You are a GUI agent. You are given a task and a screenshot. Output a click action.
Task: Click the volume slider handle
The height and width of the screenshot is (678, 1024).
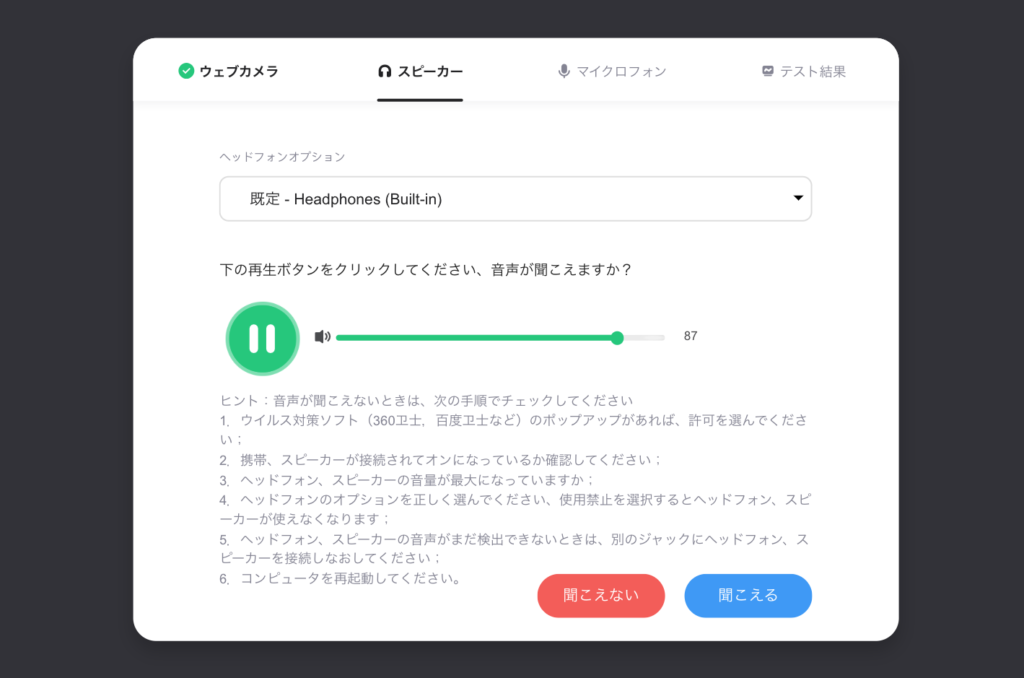pyautogui.click(x=617, y=338)
